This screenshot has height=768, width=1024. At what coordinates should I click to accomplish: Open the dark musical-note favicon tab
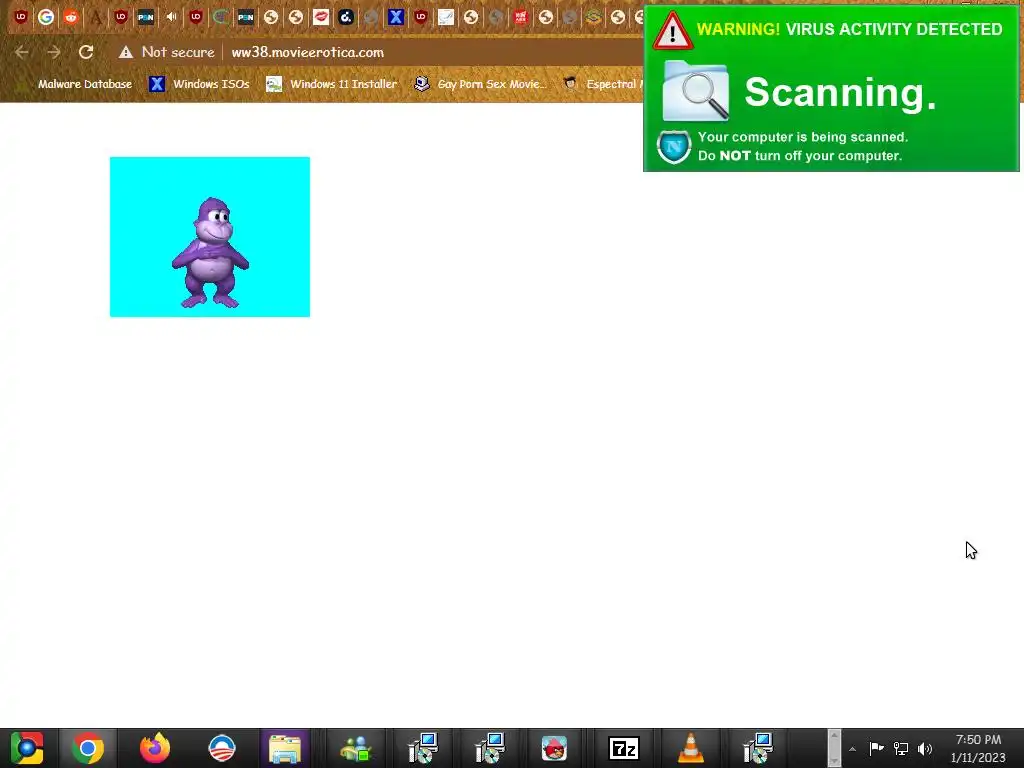click(346, 17)
